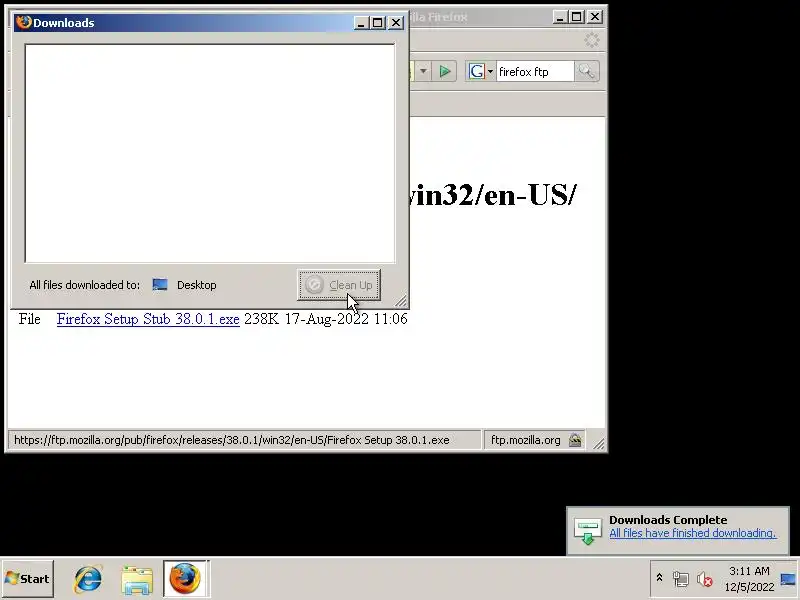Screen dimensions: 800x600
Task: Click the 'File' label beside the exe link
Action: pos(30,319)
